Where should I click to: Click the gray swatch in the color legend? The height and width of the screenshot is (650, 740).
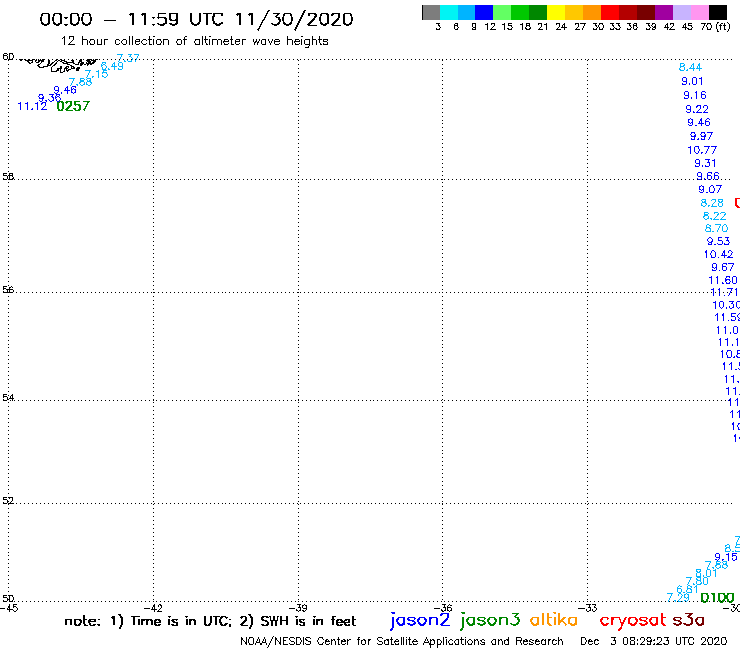click(431, 12)
